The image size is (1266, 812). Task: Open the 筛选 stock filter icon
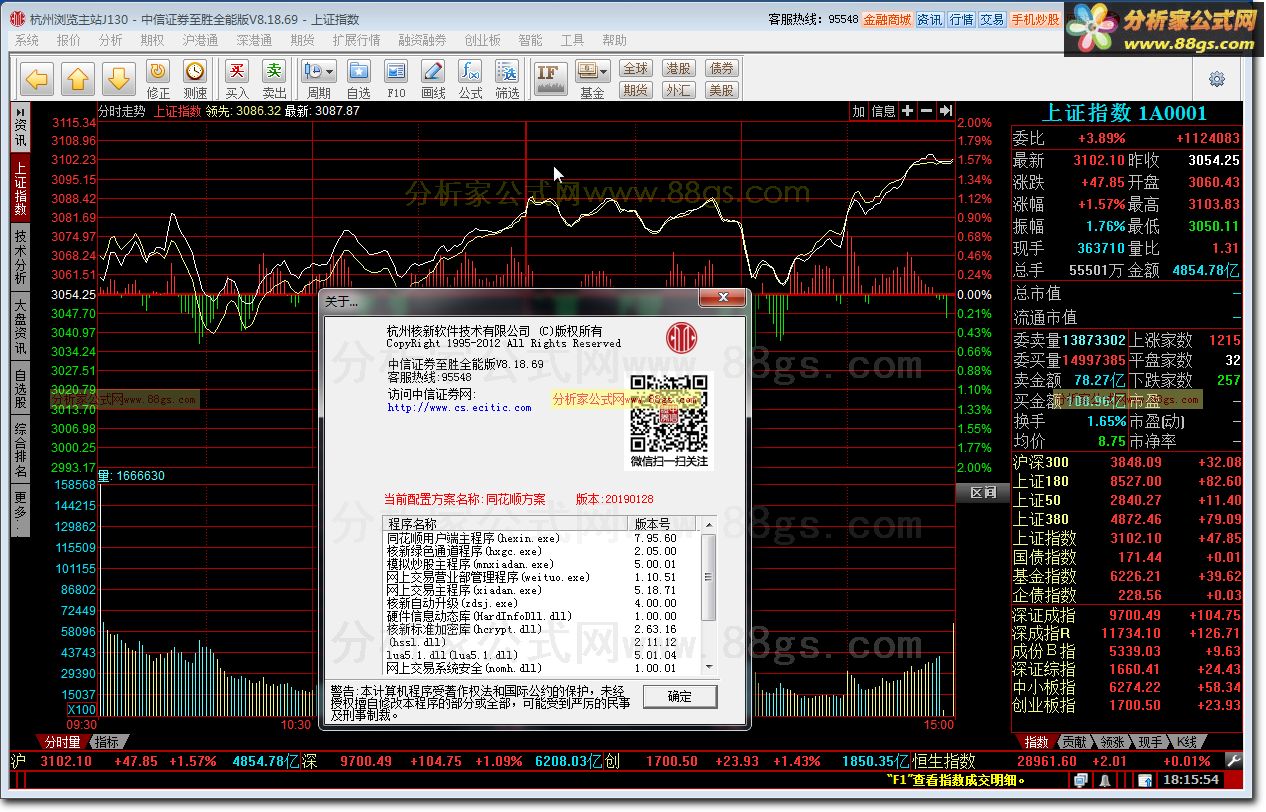coord(507,71)
